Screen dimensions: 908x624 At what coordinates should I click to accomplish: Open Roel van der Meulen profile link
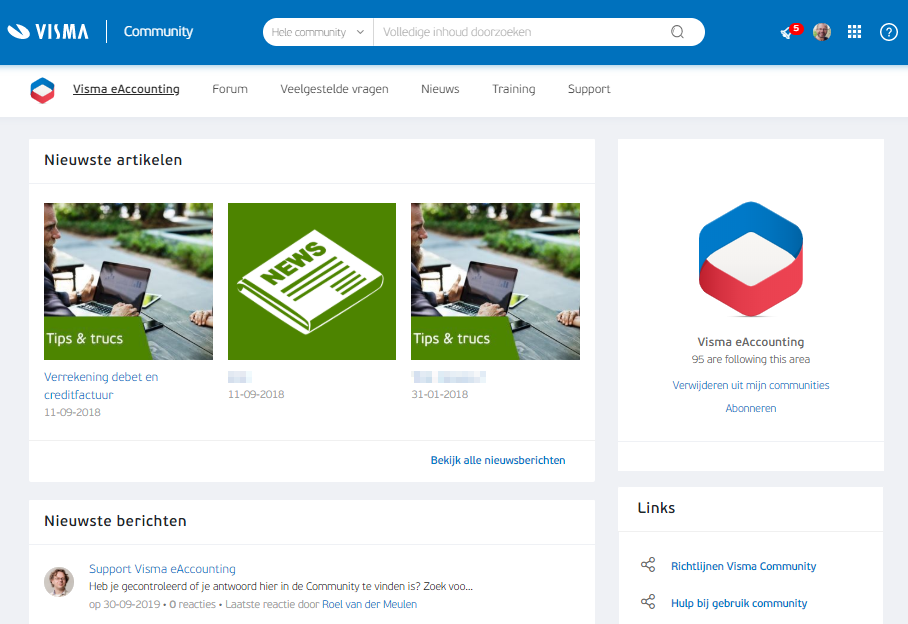coord(369,604)
